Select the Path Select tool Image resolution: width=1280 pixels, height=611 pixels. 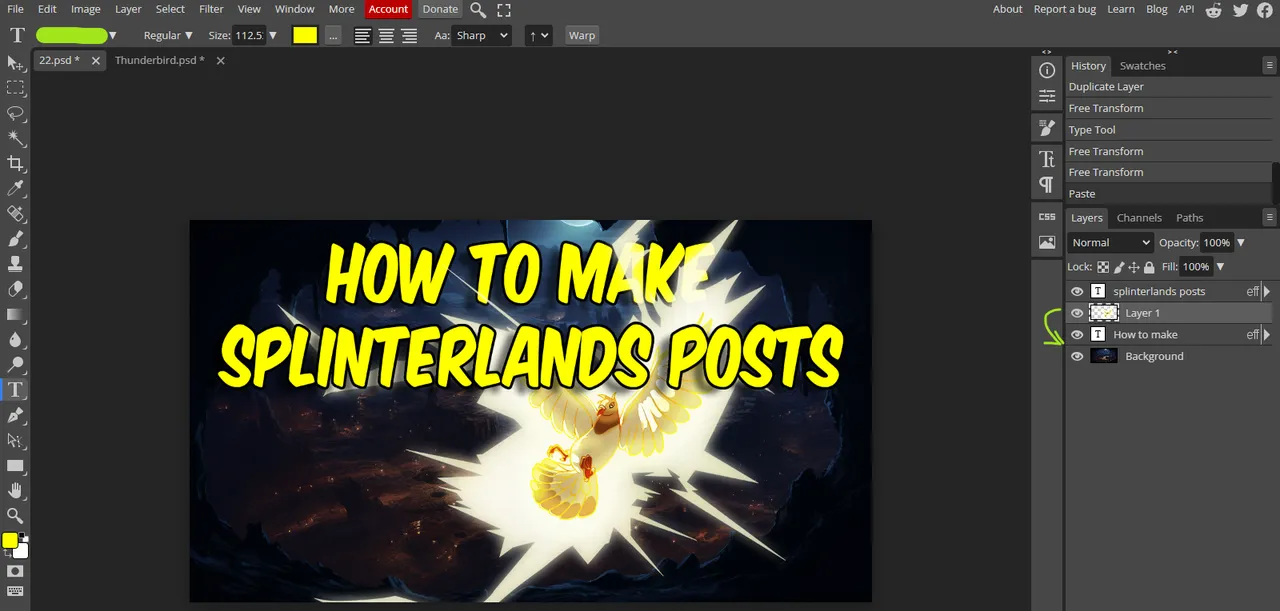[x=15, y=440]
